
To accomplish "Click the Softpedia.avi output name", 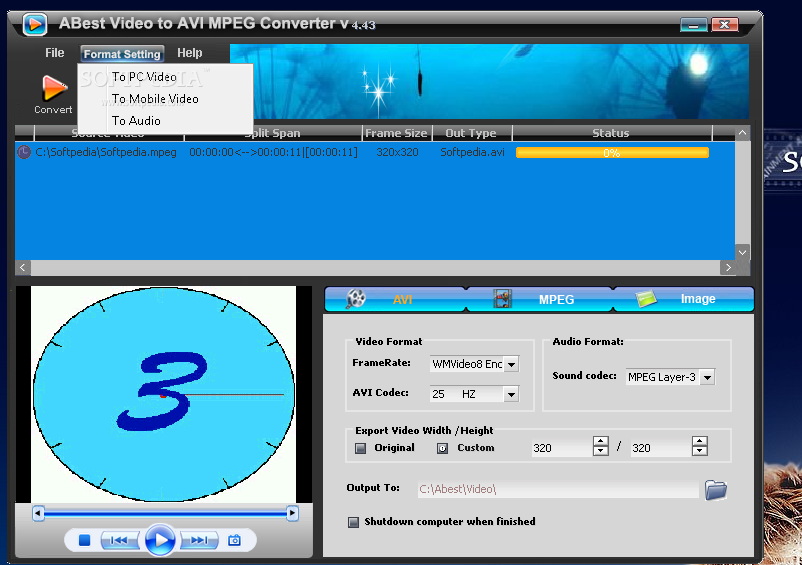I will (x=473, y=152).
